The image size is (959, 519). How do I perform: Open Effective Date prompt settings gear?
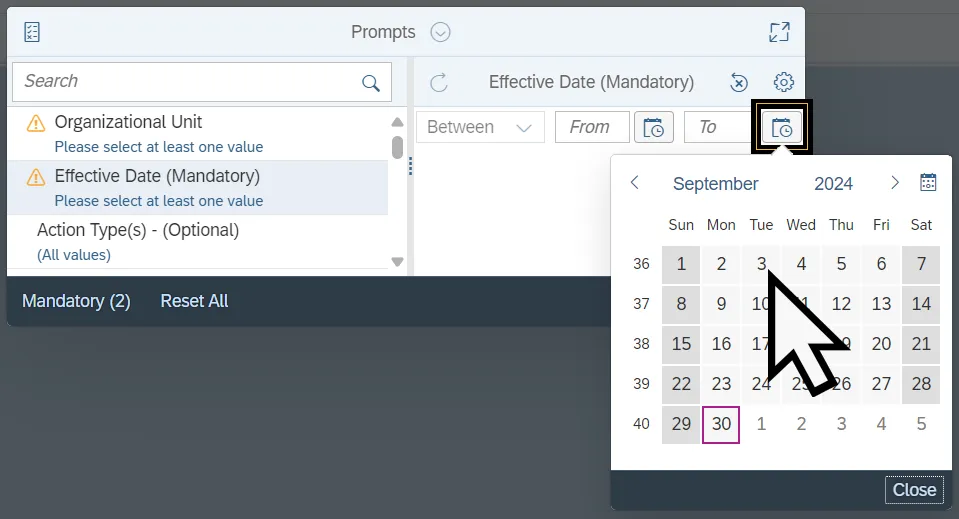784,83
